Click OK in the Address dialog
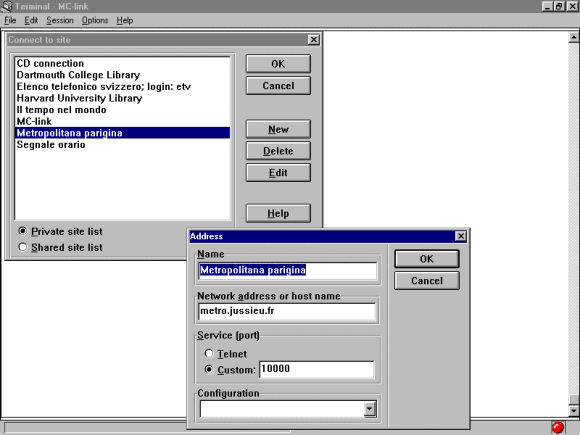580x435 pixels. coord(427,259)
